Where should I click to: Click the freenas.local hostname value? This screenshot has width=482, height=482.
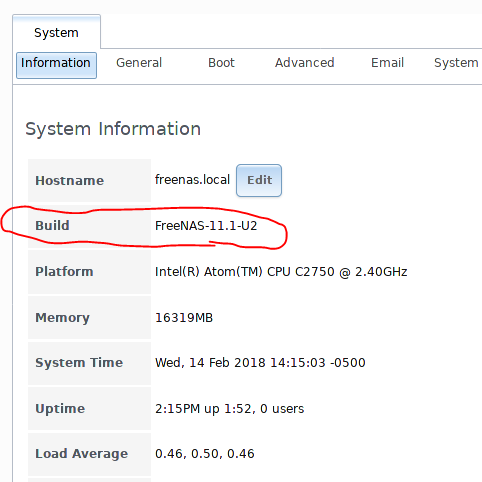pyautogui.click(x=192, y=180)
